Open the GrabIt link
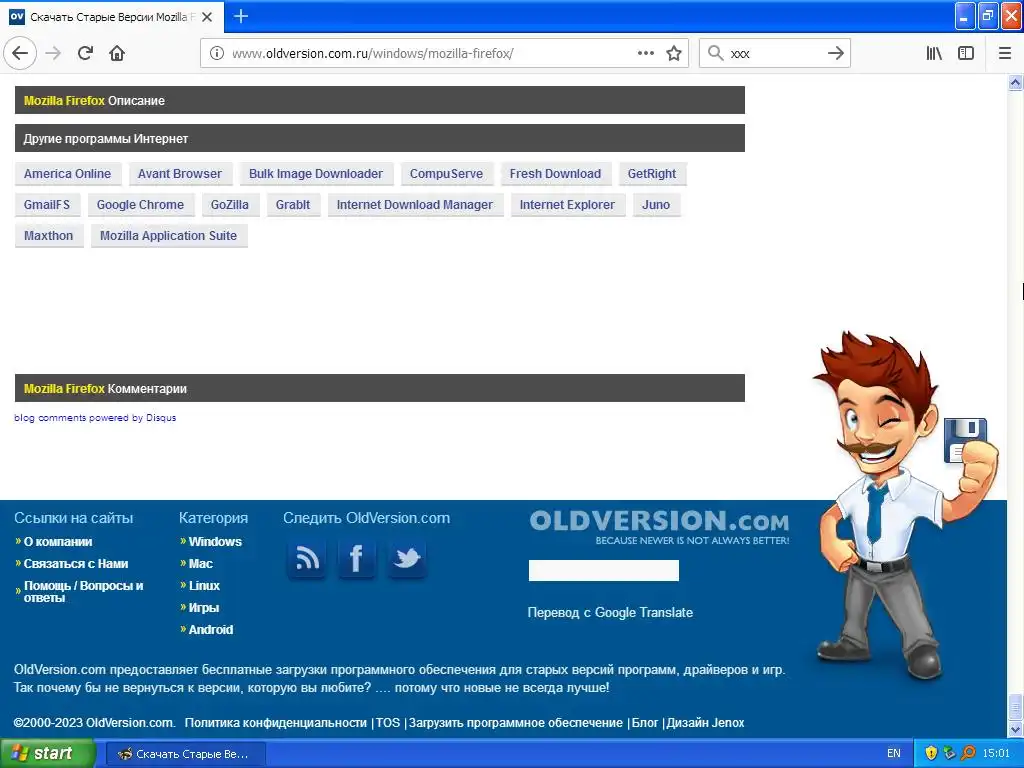 293,204
